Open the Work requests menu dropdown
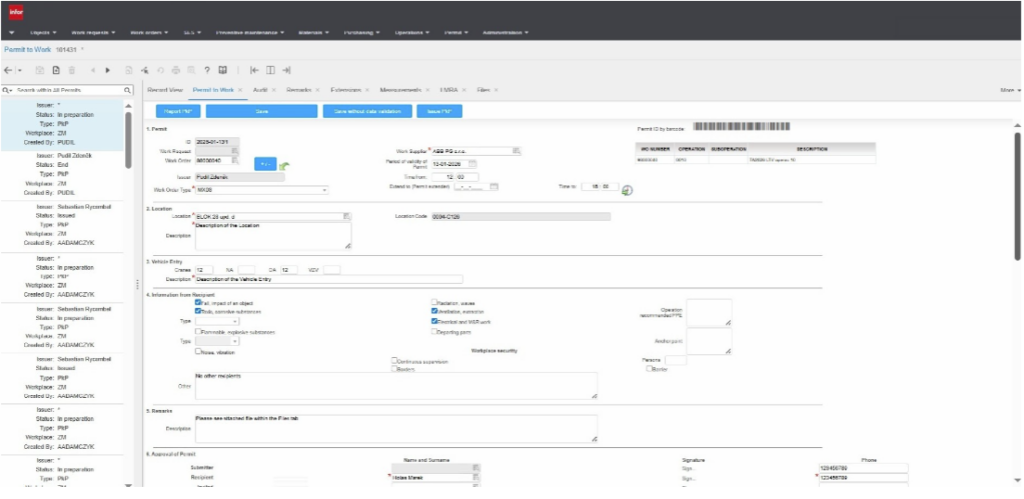Screen dimensions: 1024x499 click(93, 32)
